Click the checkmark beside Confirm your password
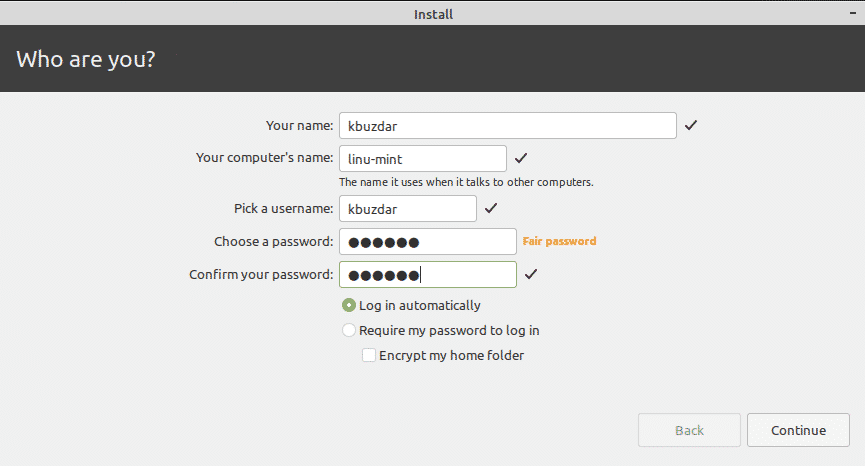This screenshot has height=466, width=865. [x=531, y=274]
